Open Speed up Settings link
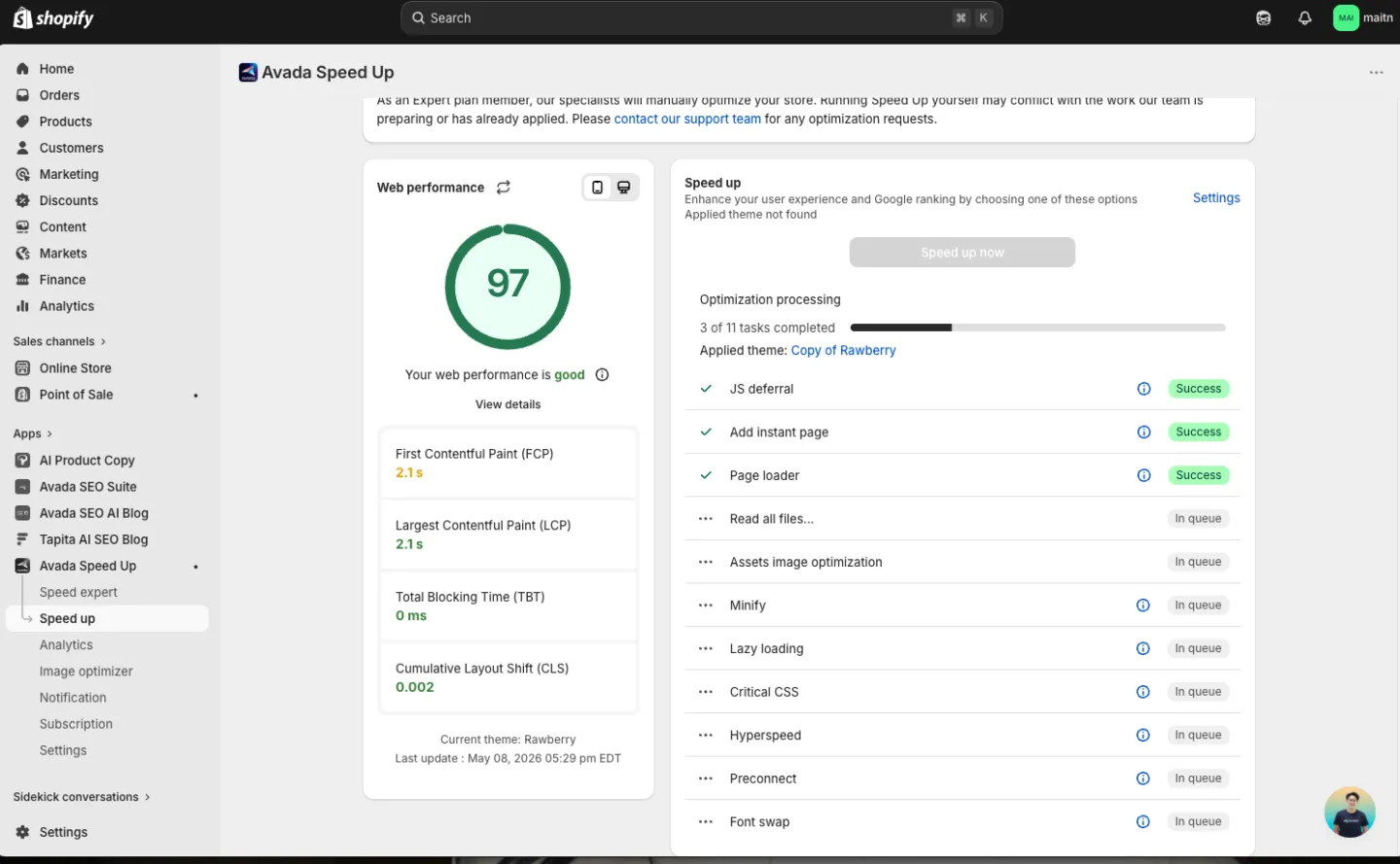 pos(1216,198)
